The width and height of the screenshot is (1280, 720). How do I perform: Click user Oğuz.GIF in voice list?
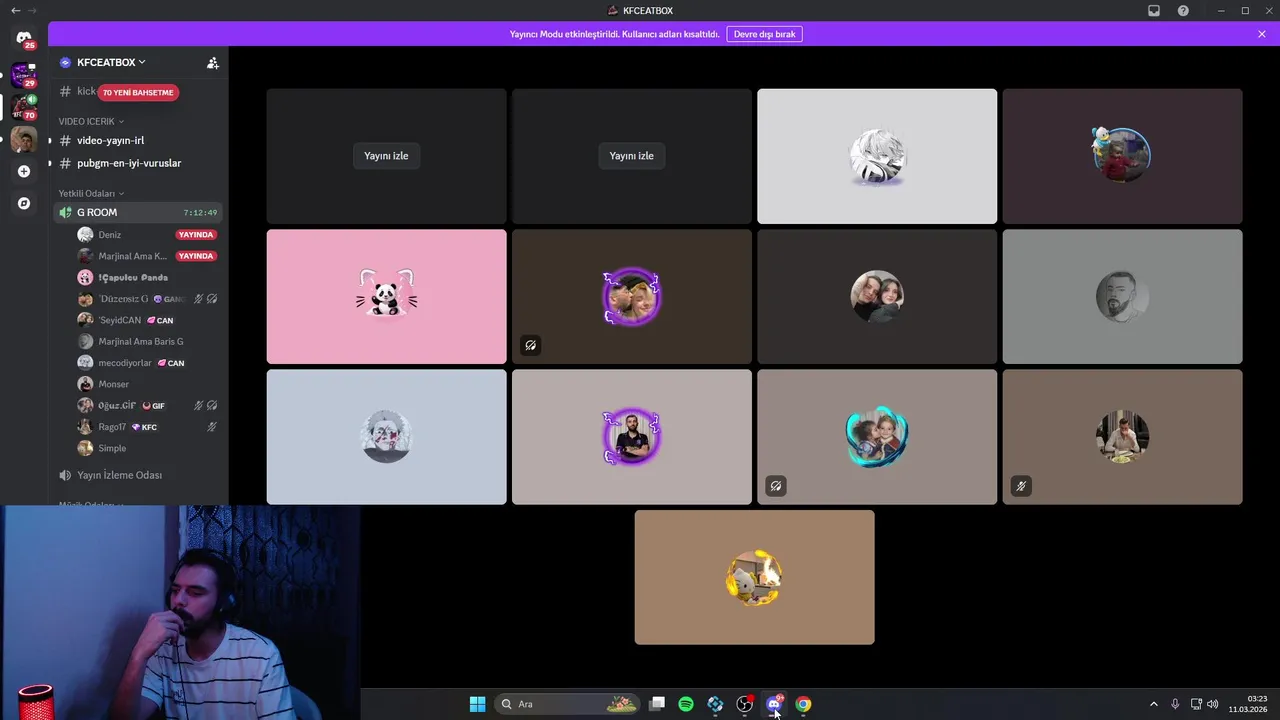coord(116,405)
